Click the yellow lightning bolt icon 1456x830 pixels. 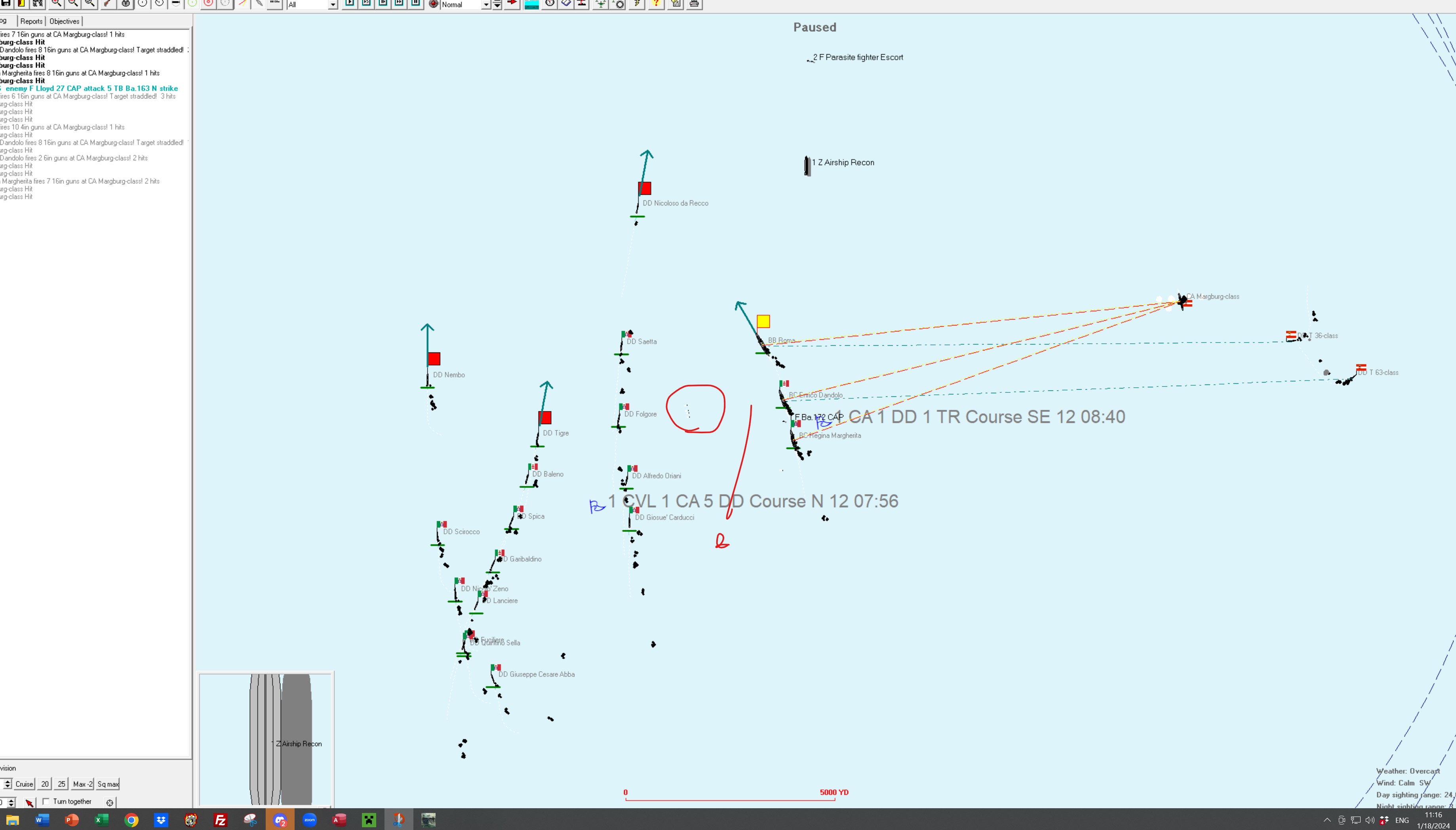[x=637, y=4]
